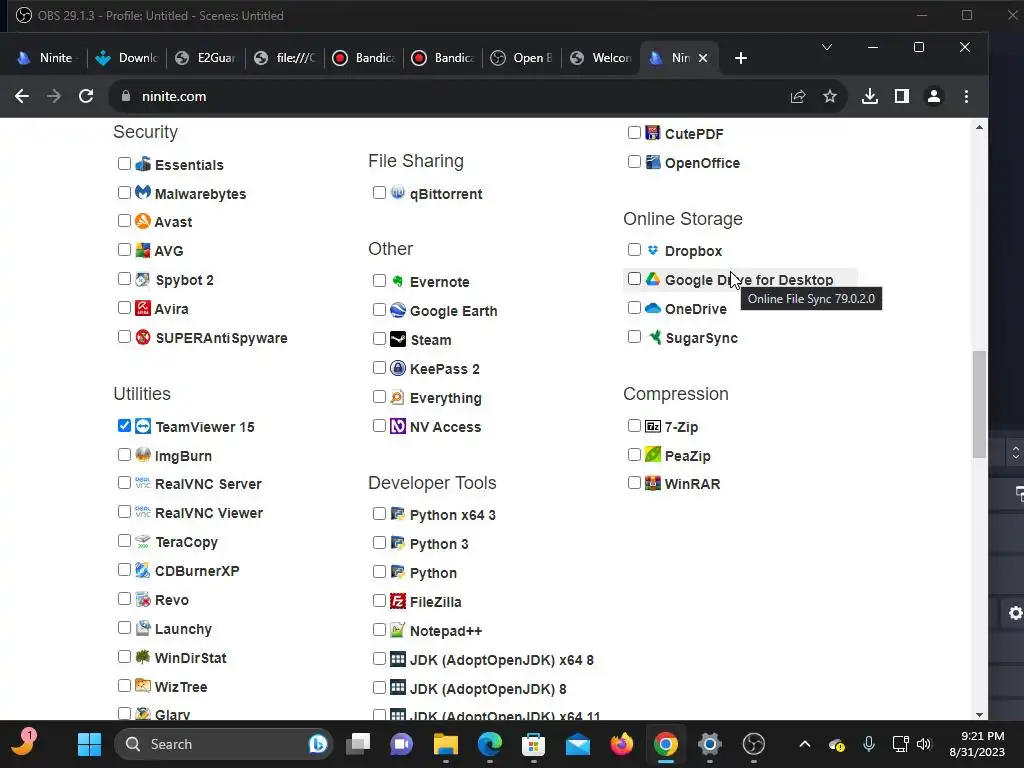Viewport: 1024px width, 768px height.
Task: Click the Evernote elephant icon
Action: [x=398, y=281]
